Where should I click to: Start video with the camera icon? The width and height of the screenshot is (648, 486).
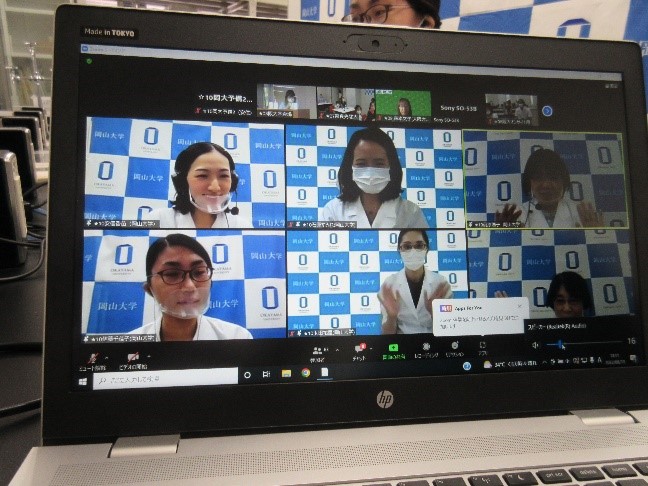(x=133, y=357)
